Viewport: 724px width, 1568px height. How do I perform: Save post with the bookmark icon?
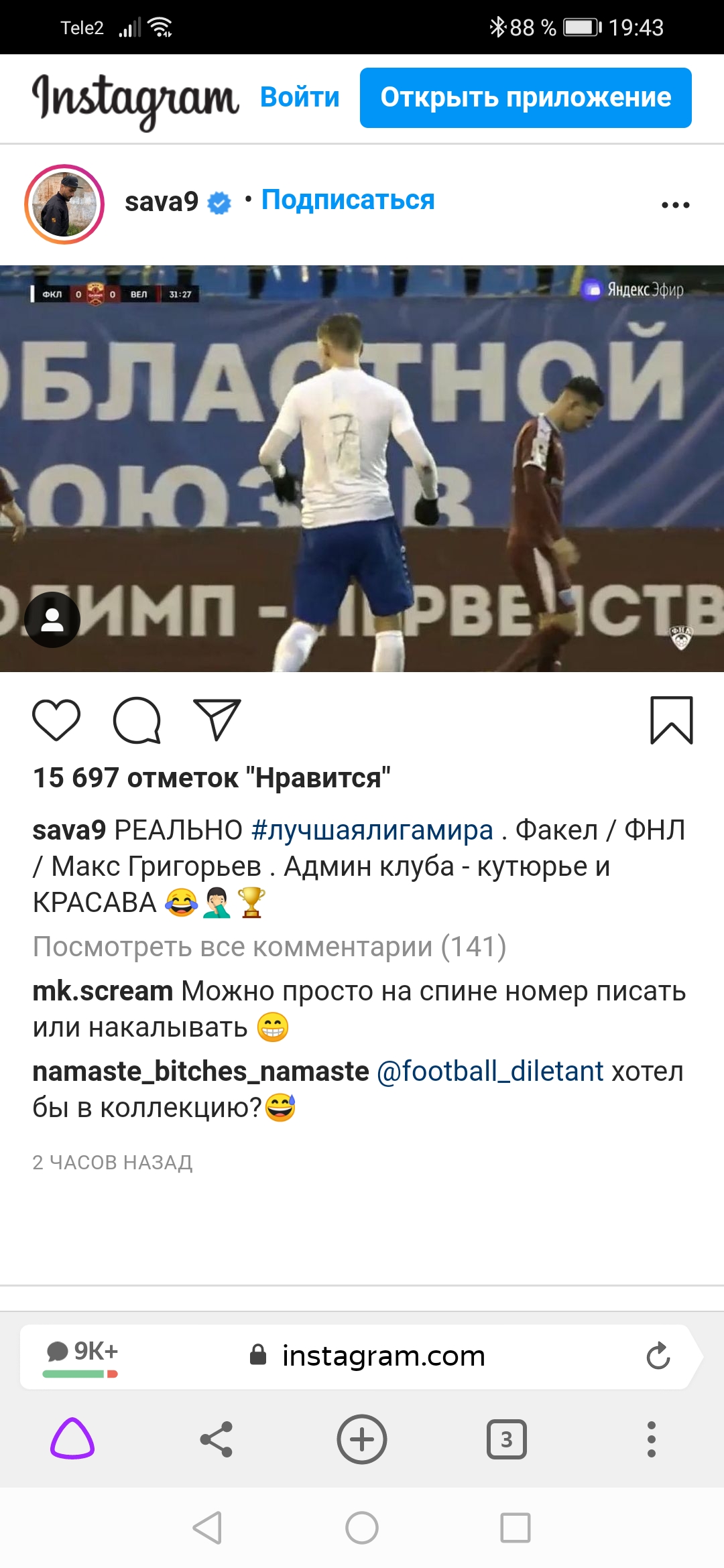pyautogui.click(x=671, y=720)
